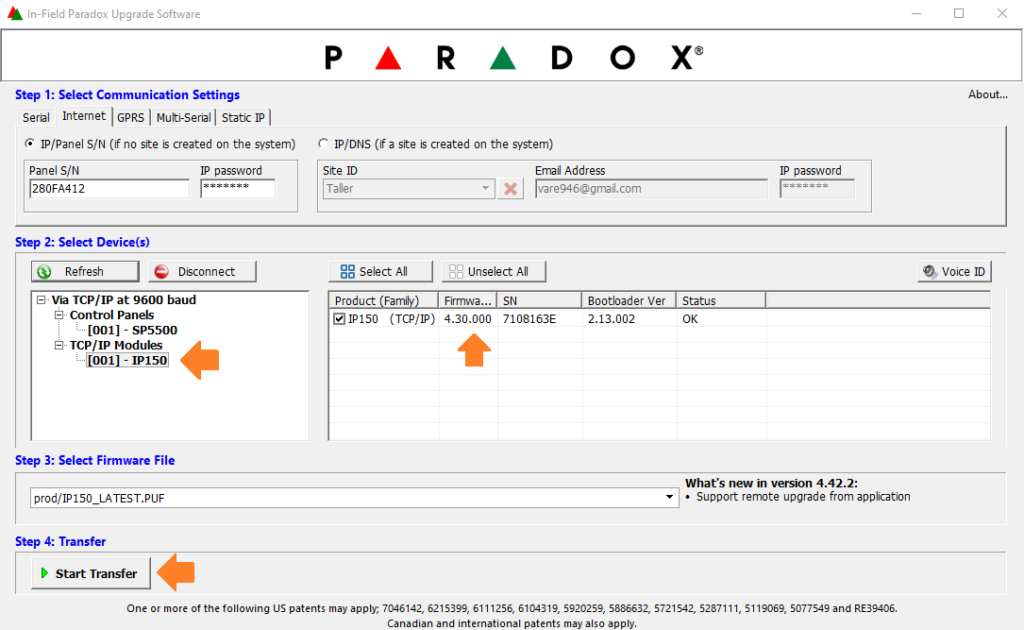Click the Select All grid icon
Screen dimensions: 1024x630
click(347, 272)
